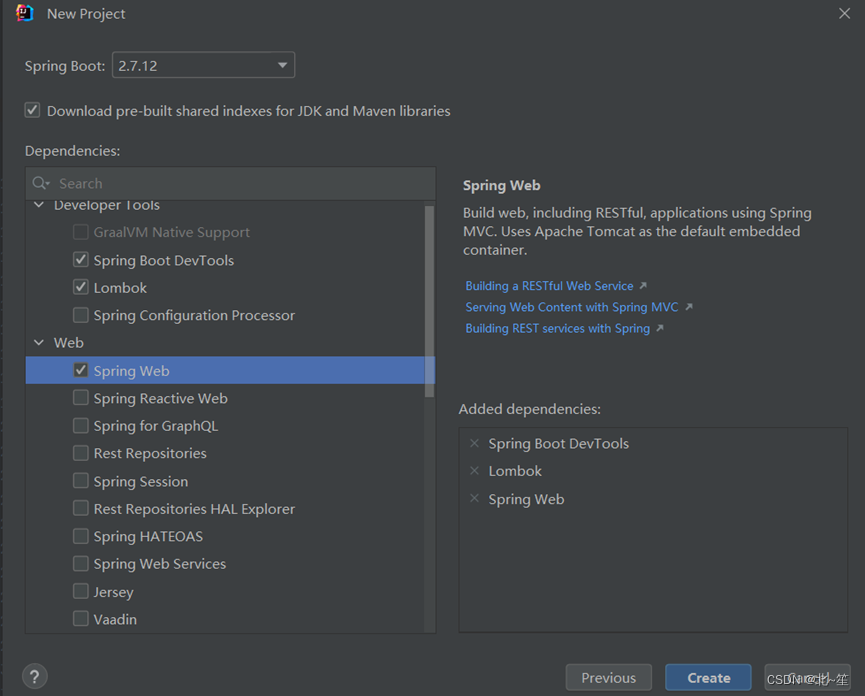The width and height of the screenshot is (865, 696).
Task: Open Building REST services with Spring link
Action: click(x=558, y=328)
